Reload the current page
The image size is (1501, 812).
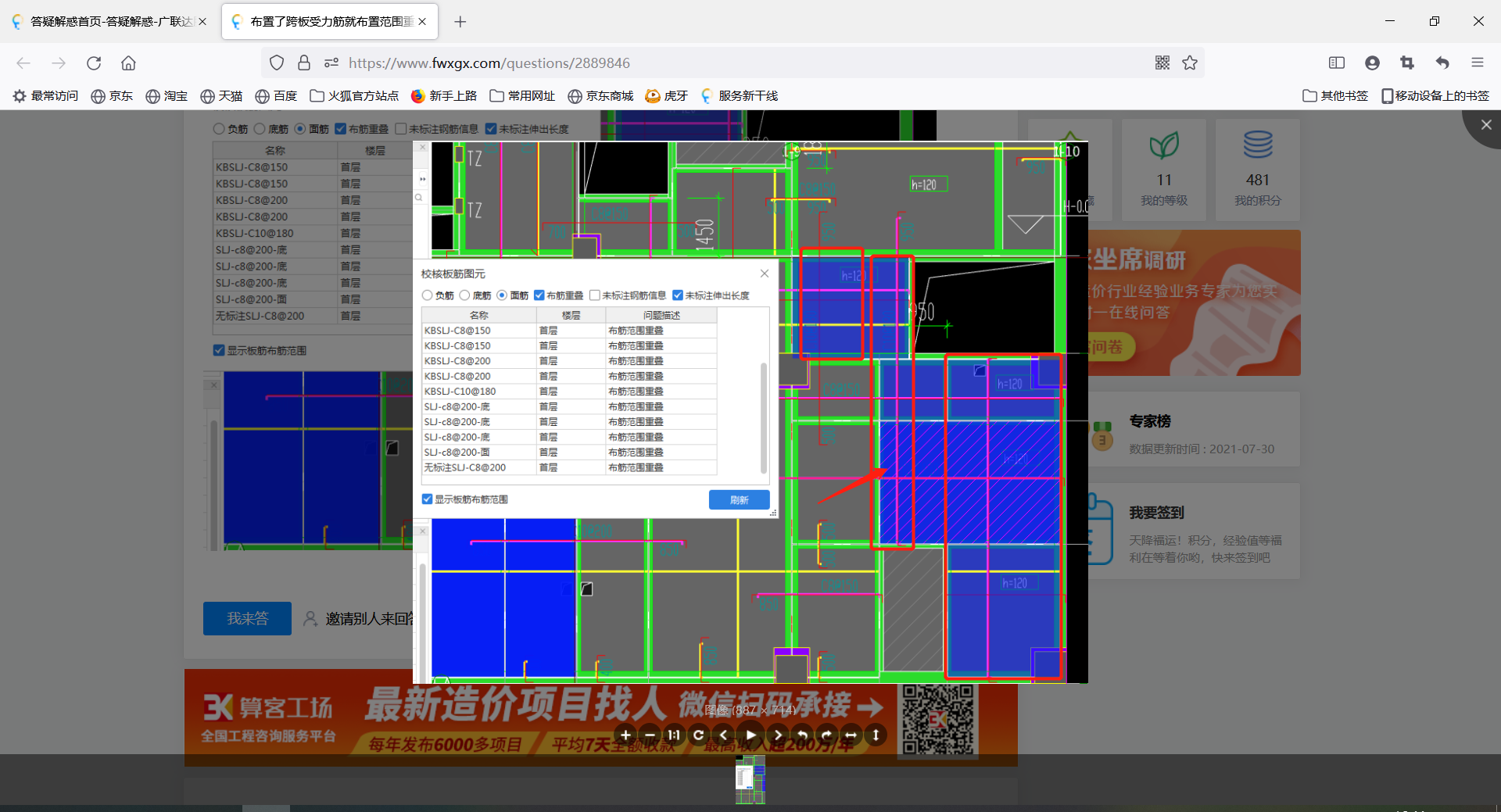(x=94, y=63)
